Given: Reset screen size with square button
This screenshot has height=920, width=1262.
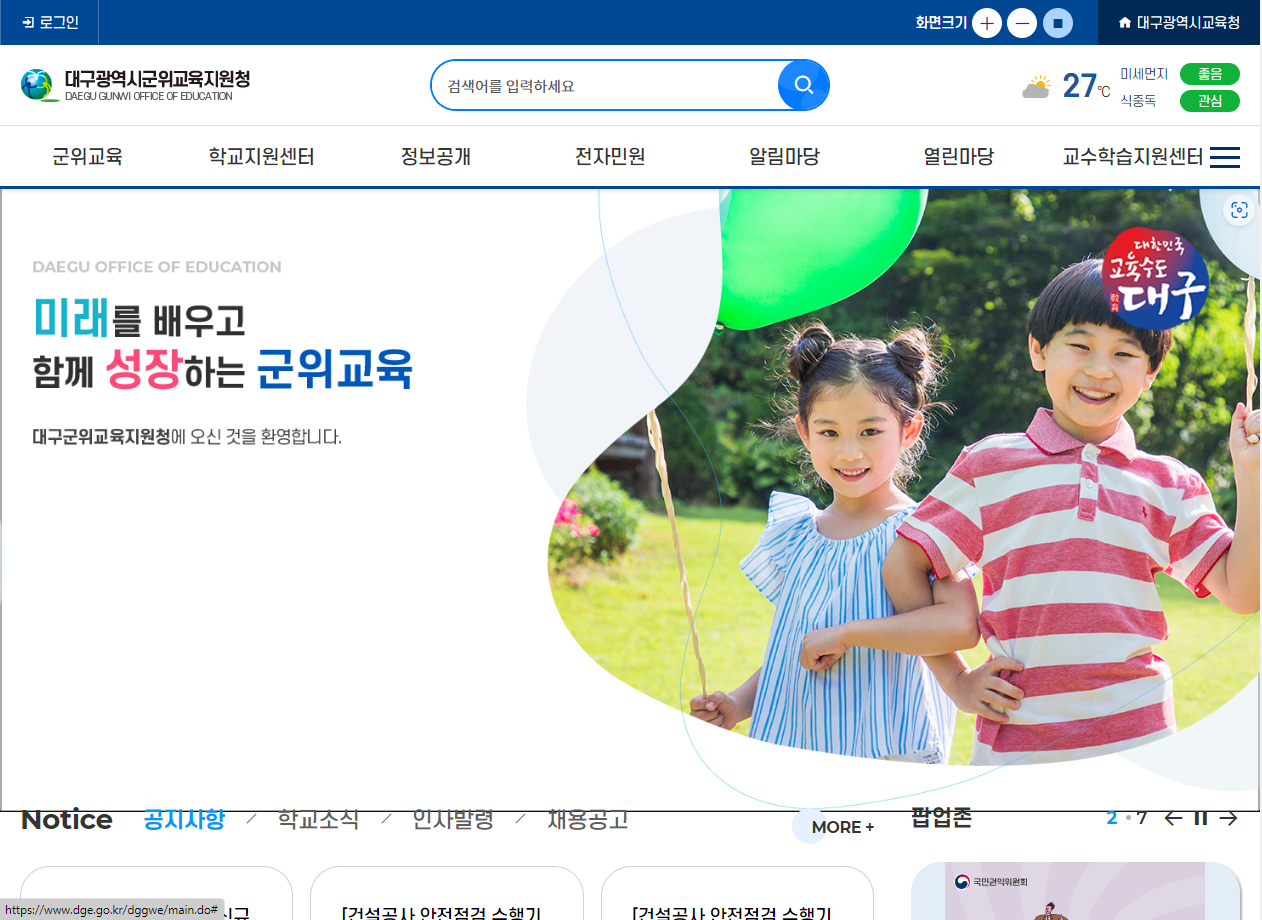Looking at the screenshot, I should pyautogui.click(x=1058, y=23).
